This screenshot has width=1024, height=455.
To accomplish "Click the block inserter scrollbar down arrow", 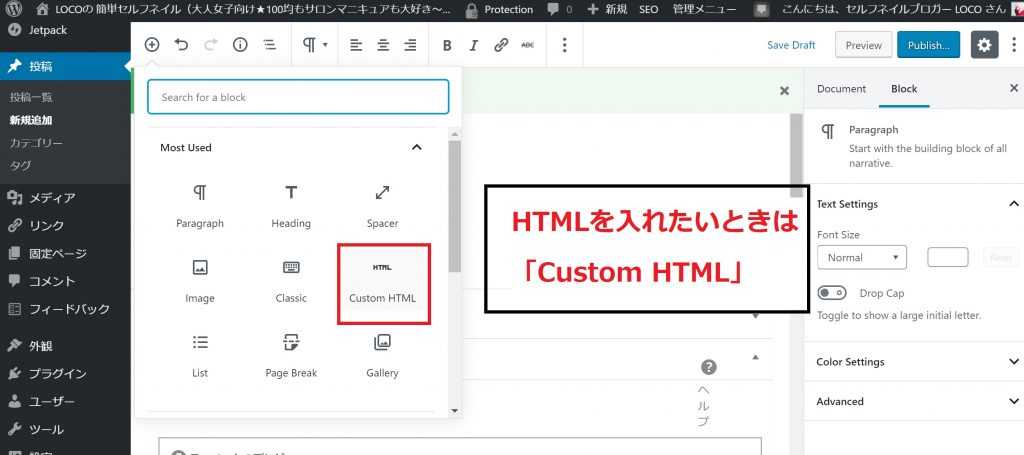I will point(455,411).
